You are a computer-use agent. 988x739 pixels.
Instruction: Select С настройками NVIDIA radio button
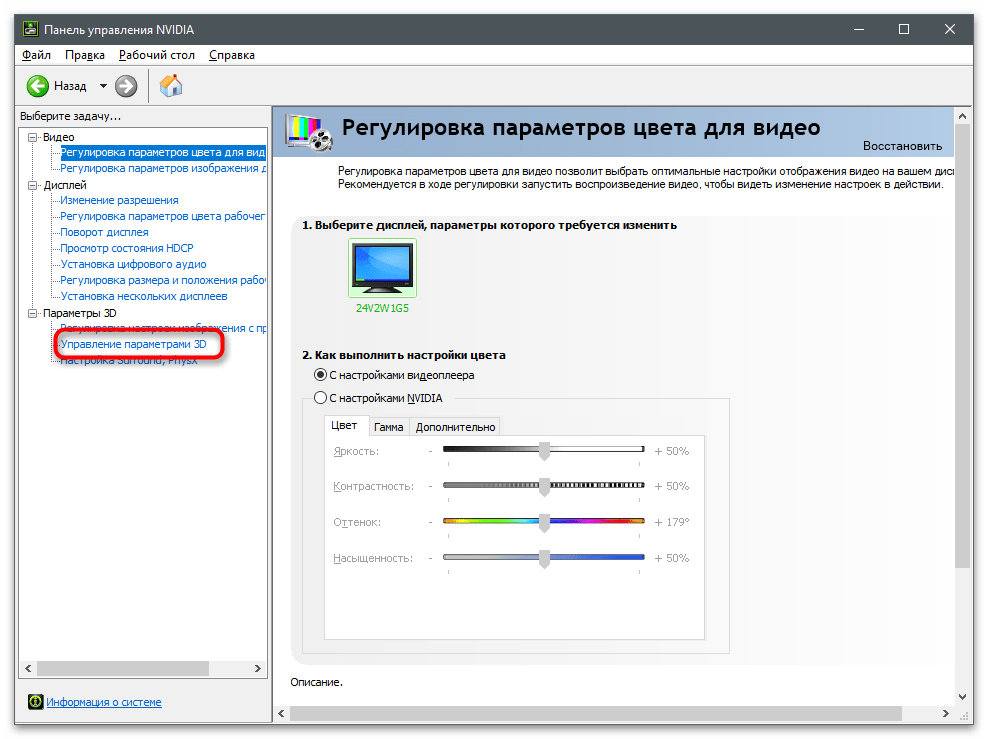(321, 398)
